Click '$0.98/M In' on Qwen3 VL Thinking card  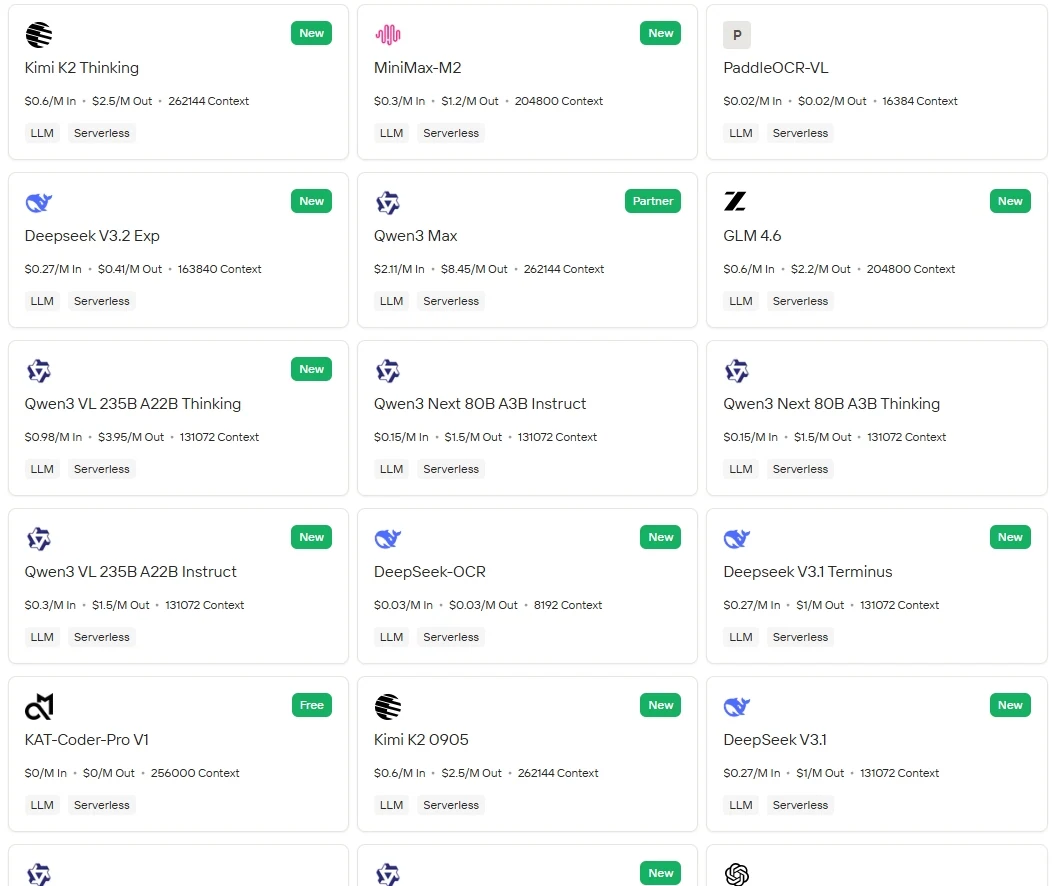tap(53, 437)
